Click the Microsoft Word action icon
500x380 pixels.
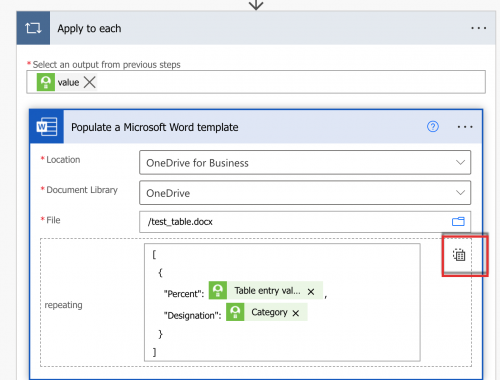[x=47, y=127]
